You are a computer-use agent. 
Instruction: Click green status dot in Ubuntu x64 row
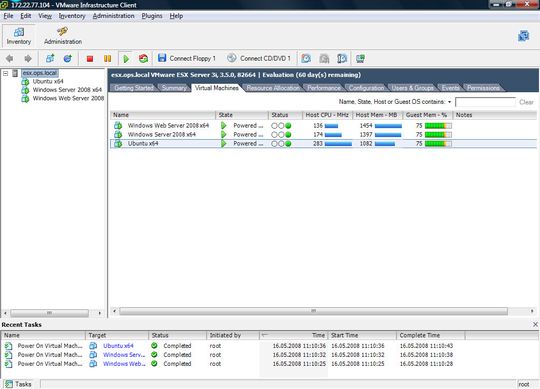click(288, 144)
